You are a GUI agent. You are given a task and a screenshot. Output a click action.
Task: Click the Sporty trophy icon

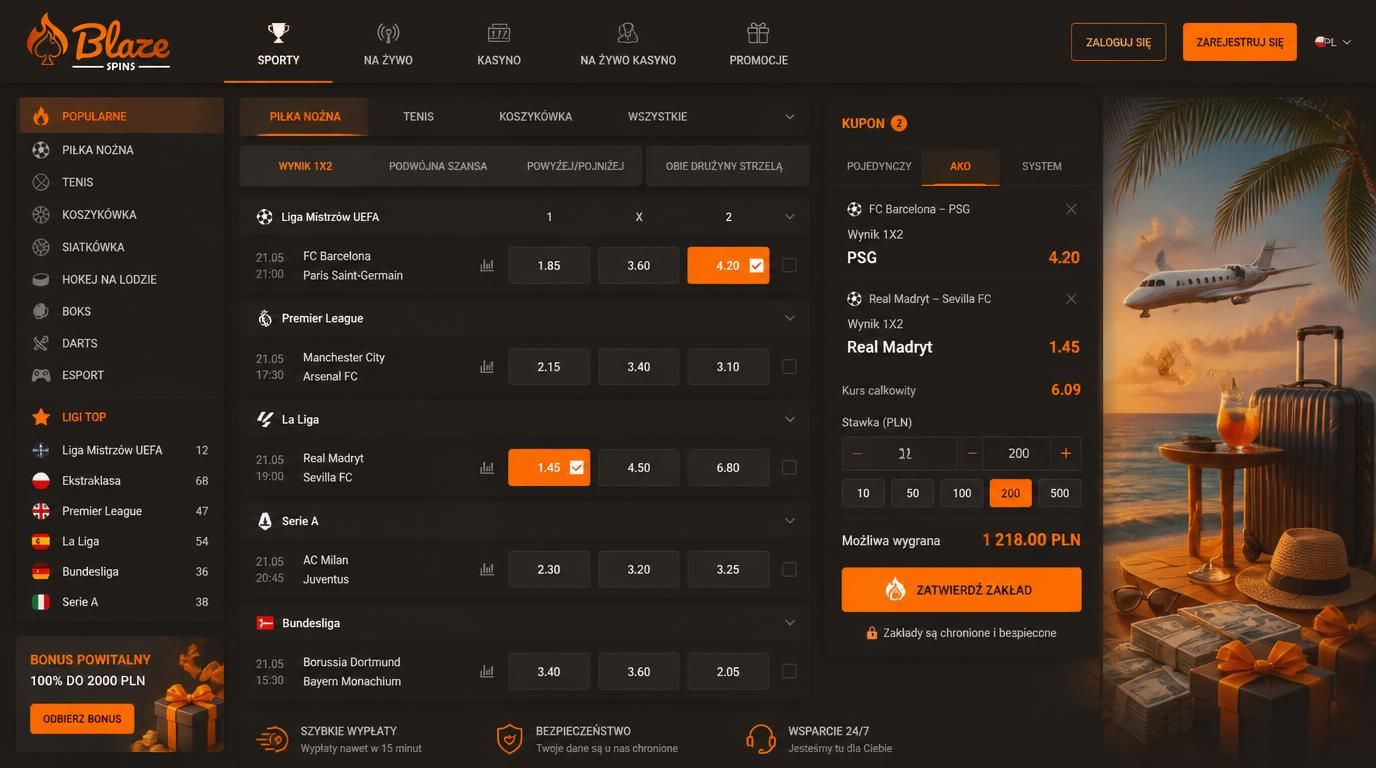pyautogui.click(x=278, y=33)
